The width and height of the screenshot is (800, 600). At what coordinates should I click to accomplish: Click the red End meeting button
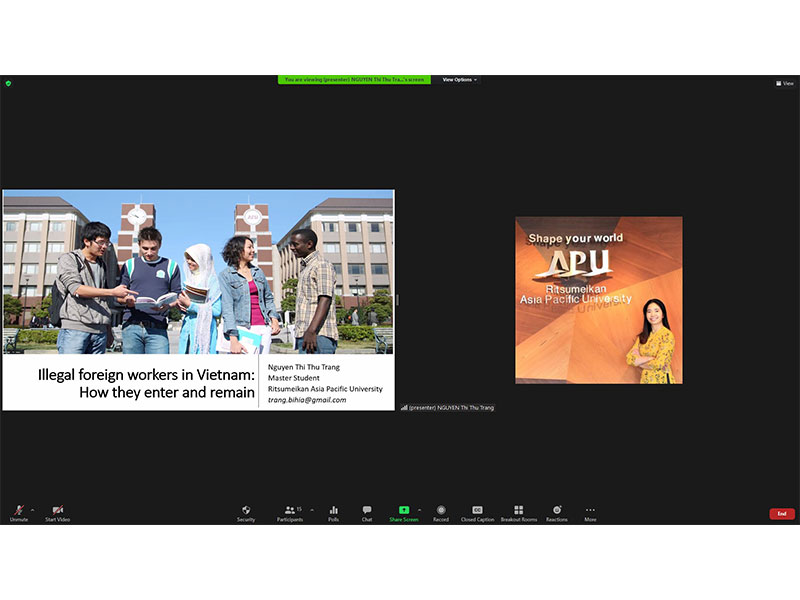point(782,514)
